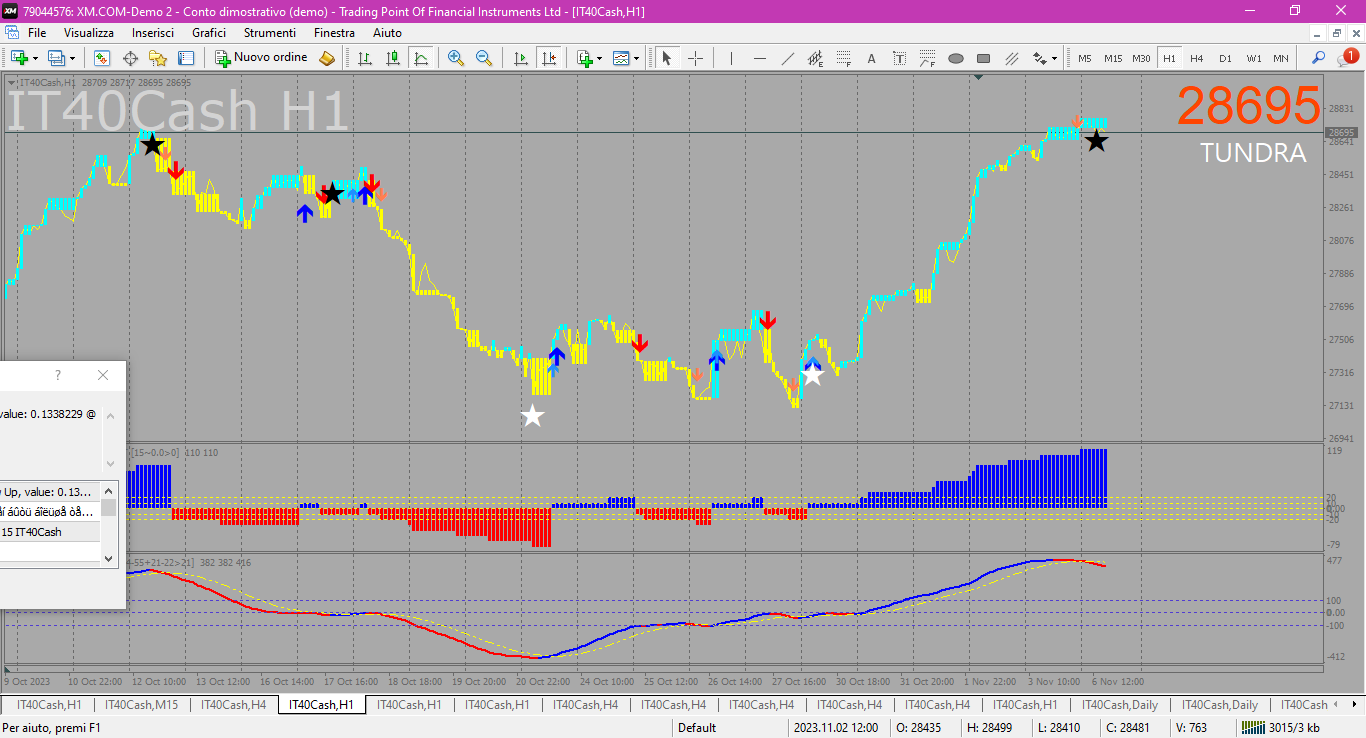The image size is (1366, 738).
Task: Expand the IT40Cash,H1 chart title triangle
Action: [11, 82]
